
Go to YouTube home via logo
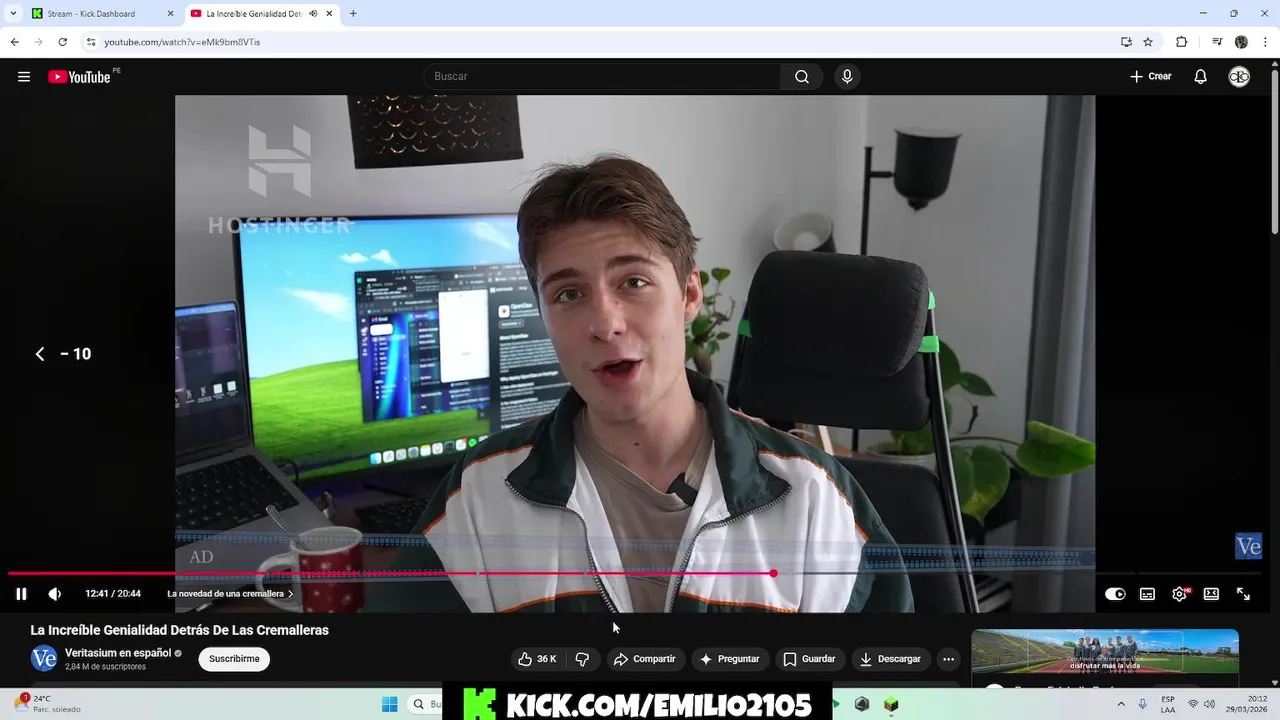click(79, 77)
